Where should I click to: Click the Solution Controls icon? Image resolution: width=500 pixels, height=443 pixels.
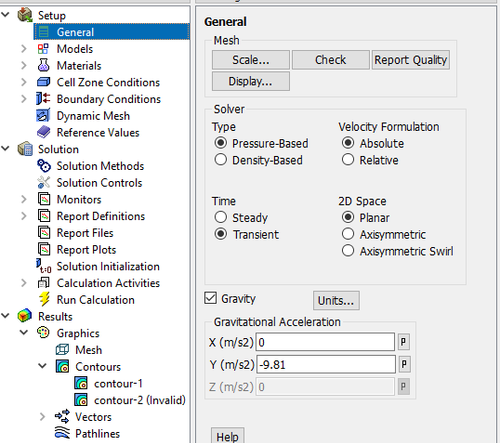[x=44, y=182]
